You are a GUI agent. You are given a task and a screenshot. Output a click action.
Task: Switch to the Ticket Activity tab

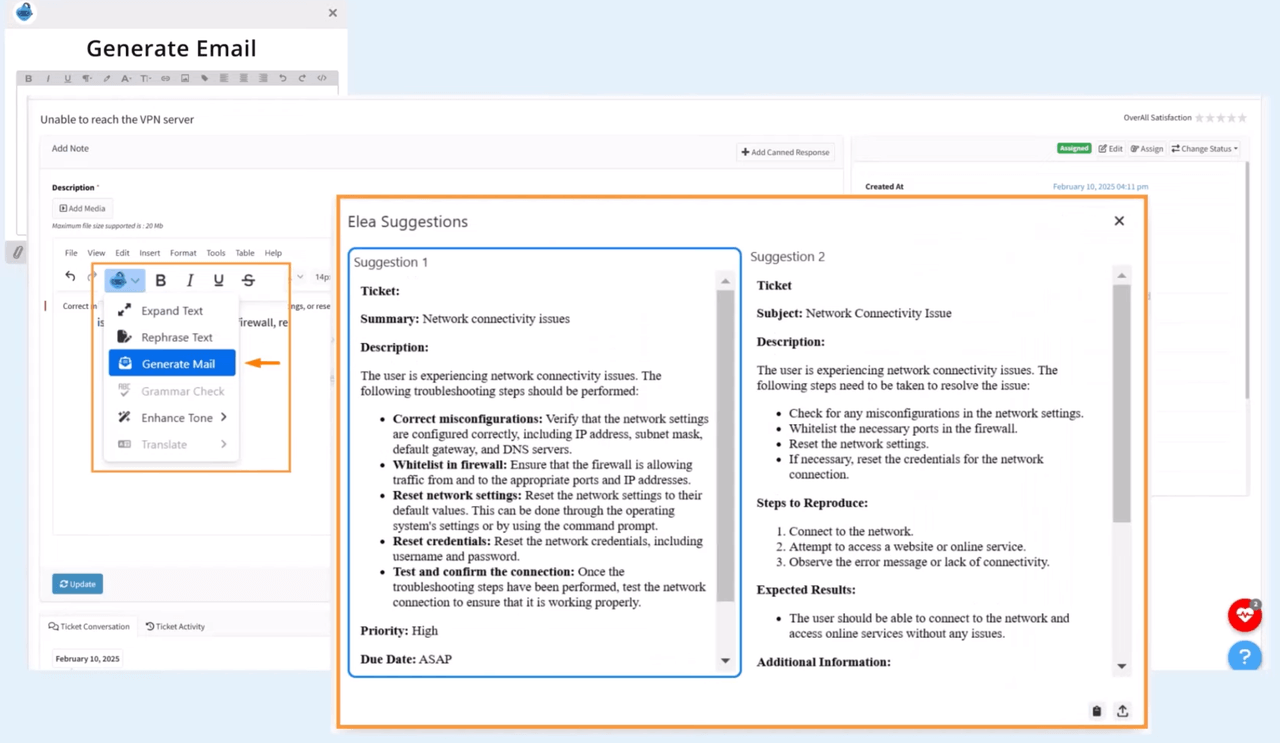(x=175, y=626)
